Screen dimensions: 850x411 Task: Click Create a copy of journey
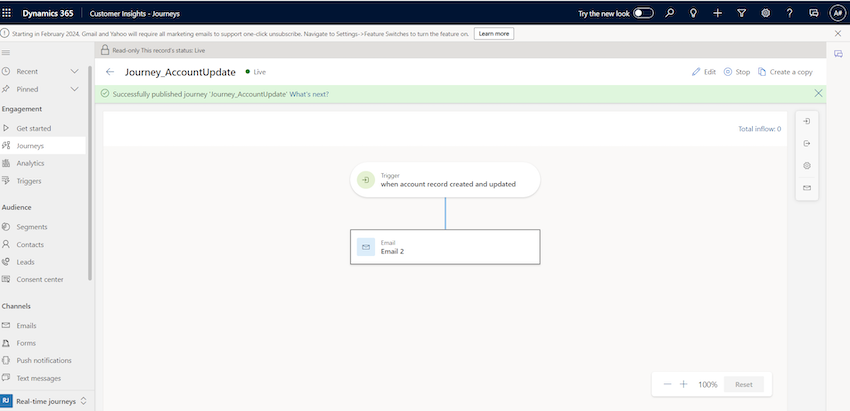pyautogui.click(x=785, y=72)
